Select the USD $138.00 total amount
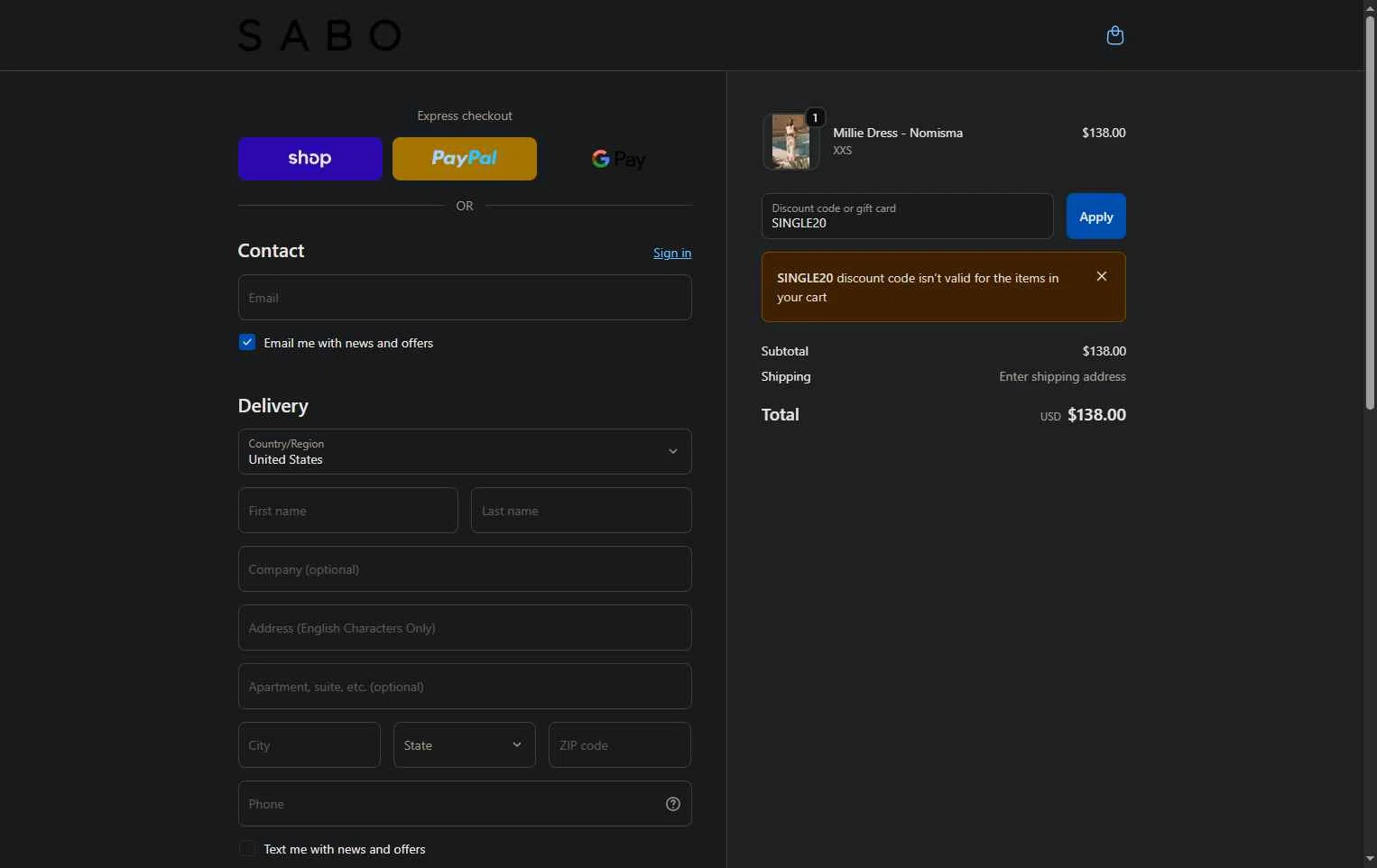 (x=1083, y=415)
